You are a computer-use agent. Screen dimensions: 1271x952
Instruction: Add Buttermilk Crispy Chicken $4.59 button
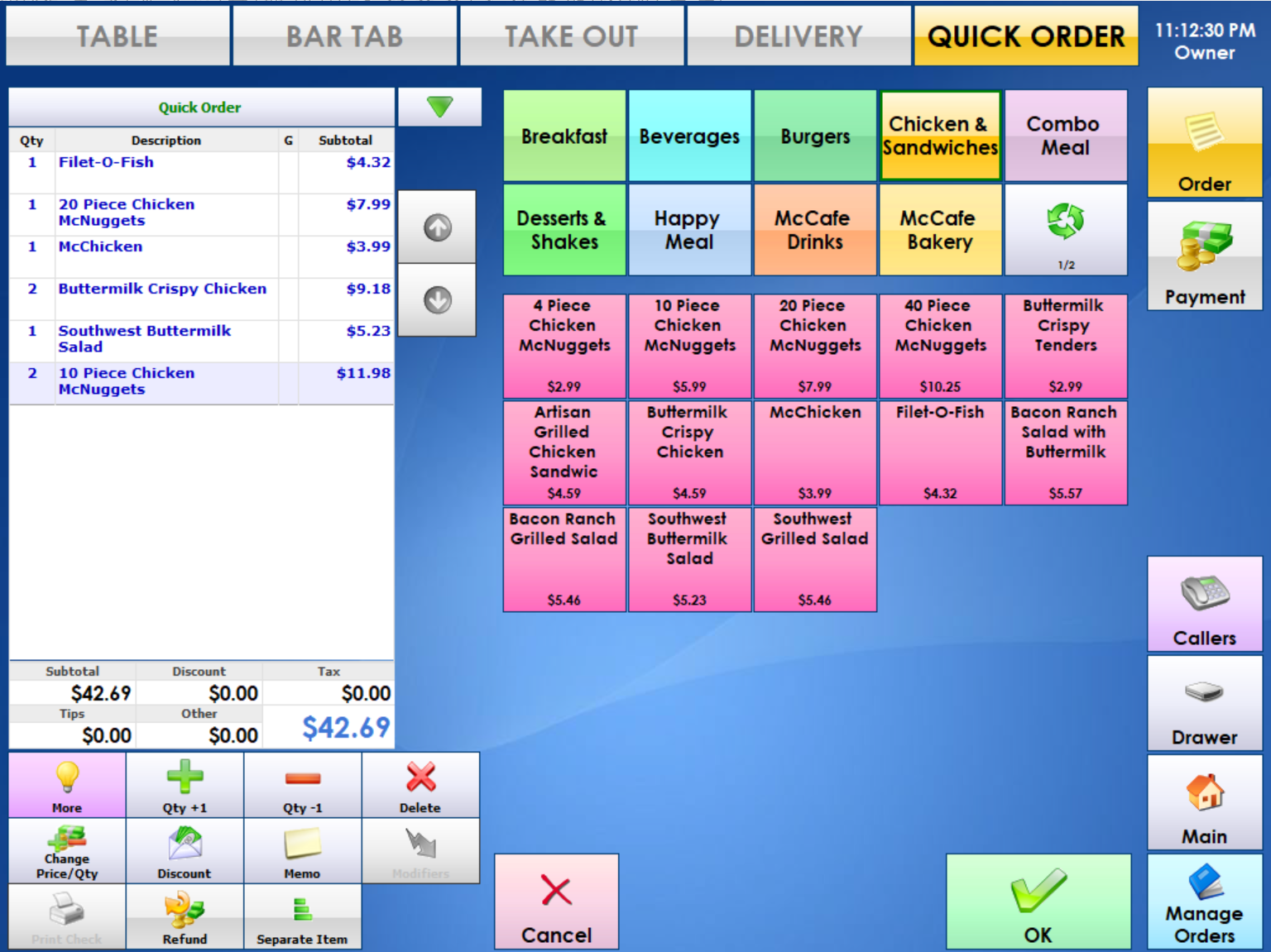[x=689, y=453]
